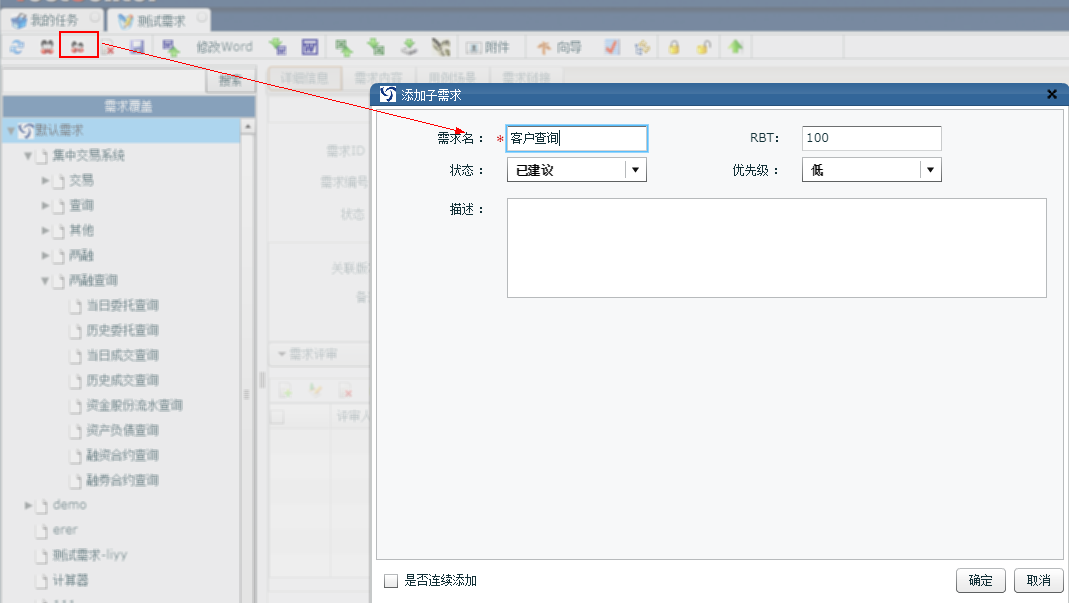Expand the 交易 tree node
Screen dimensions: 1069x603
click(46, 180)
